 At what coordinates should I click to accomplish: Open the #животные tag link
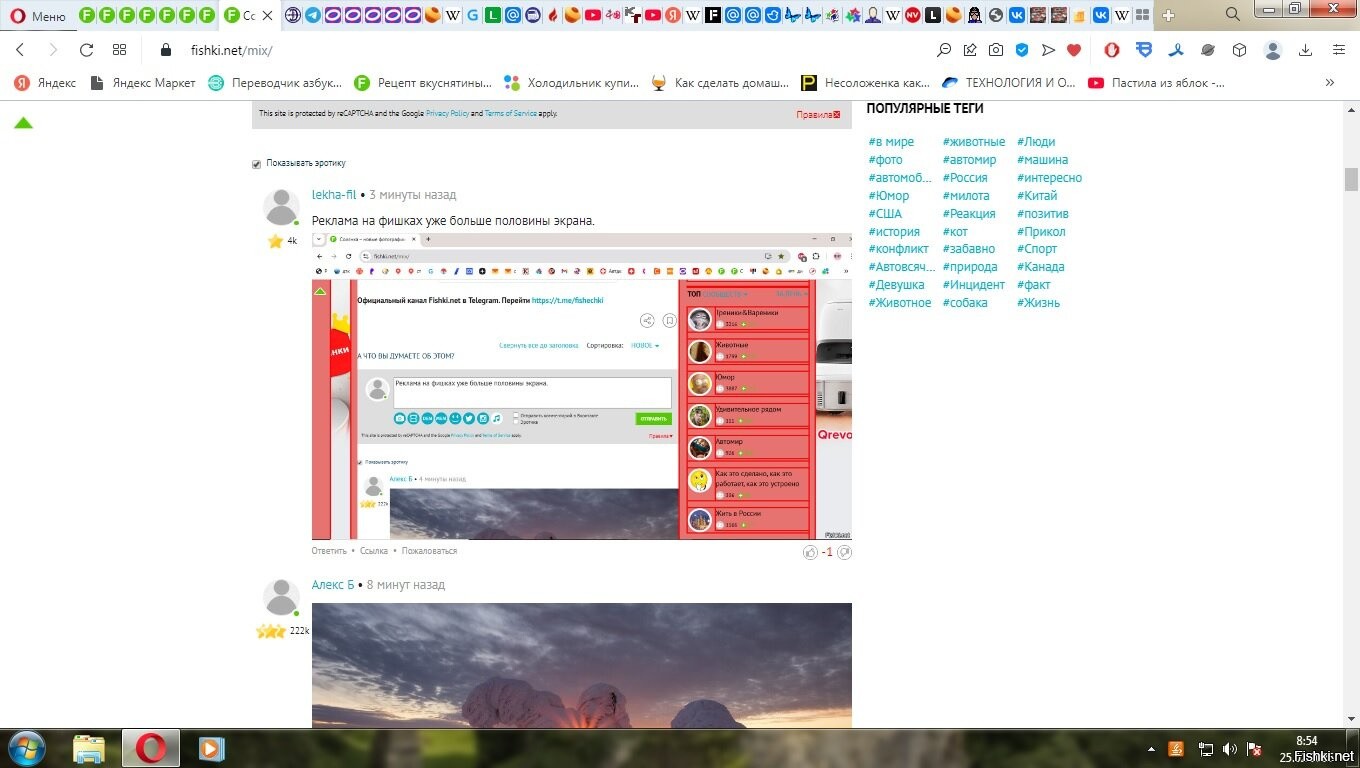[973, 142]
